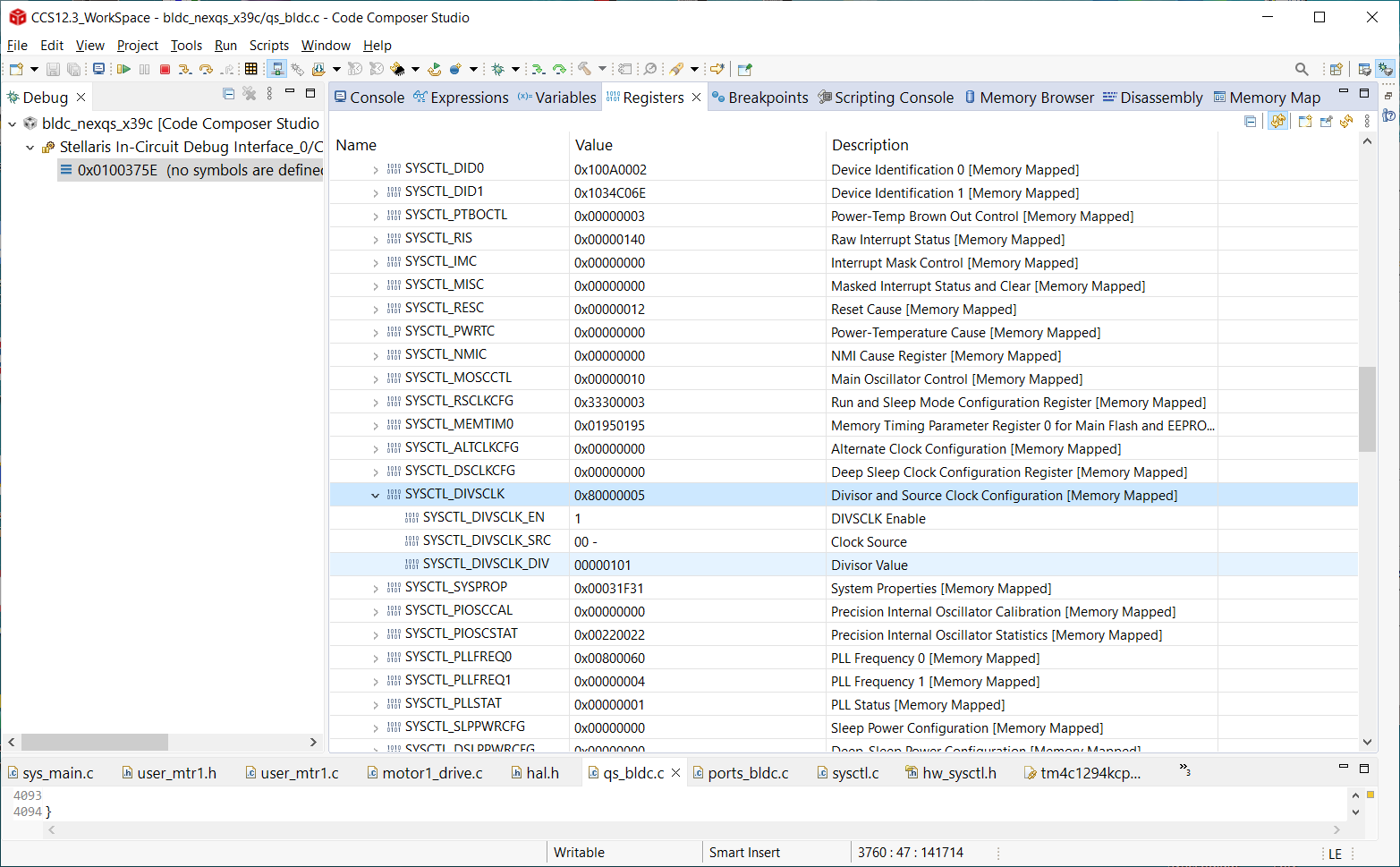
Task: Click the Step Over toolbar icon
Action: pyautogui.click(x=207, y=69)
